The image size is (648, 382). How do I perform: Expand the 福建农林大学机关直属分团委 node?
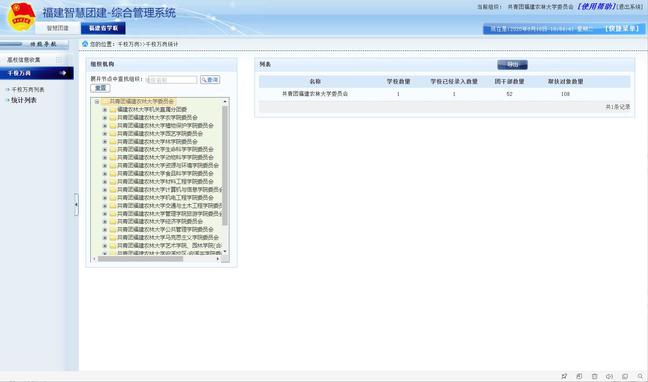pyautogui.click(x=105, y=110)
